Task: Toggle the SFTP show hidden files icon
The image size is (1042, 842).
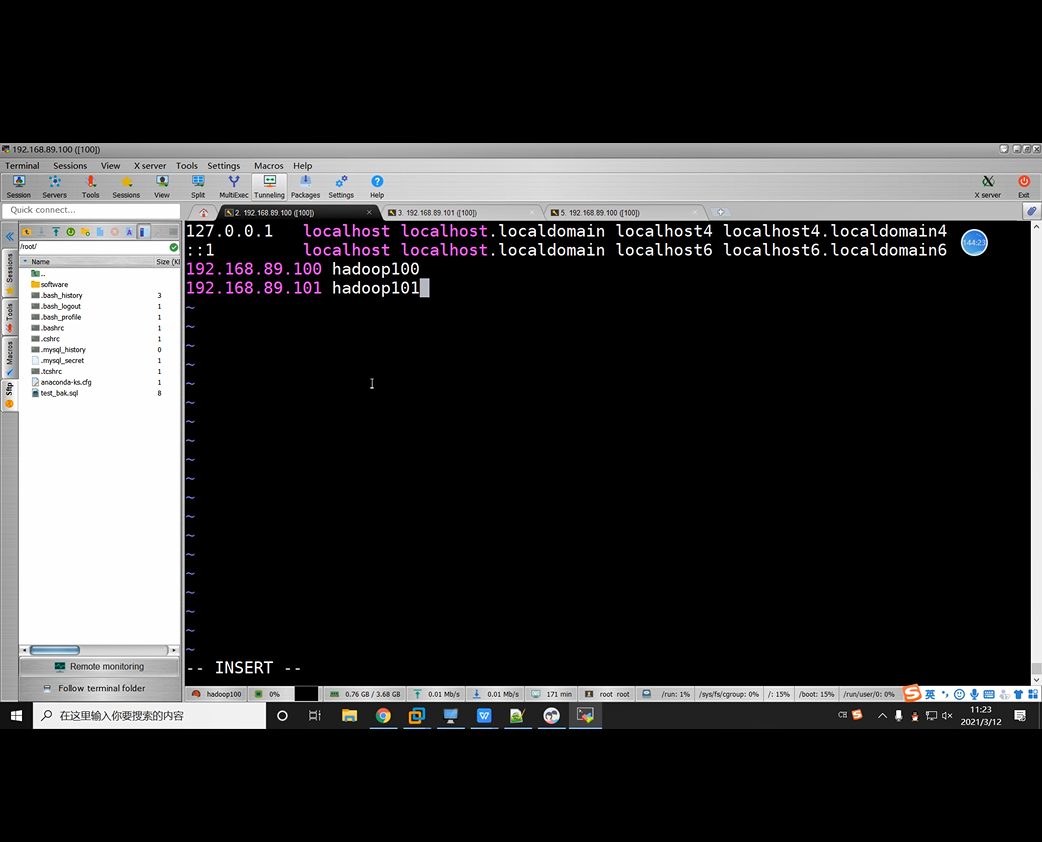Action: (142, 232)
